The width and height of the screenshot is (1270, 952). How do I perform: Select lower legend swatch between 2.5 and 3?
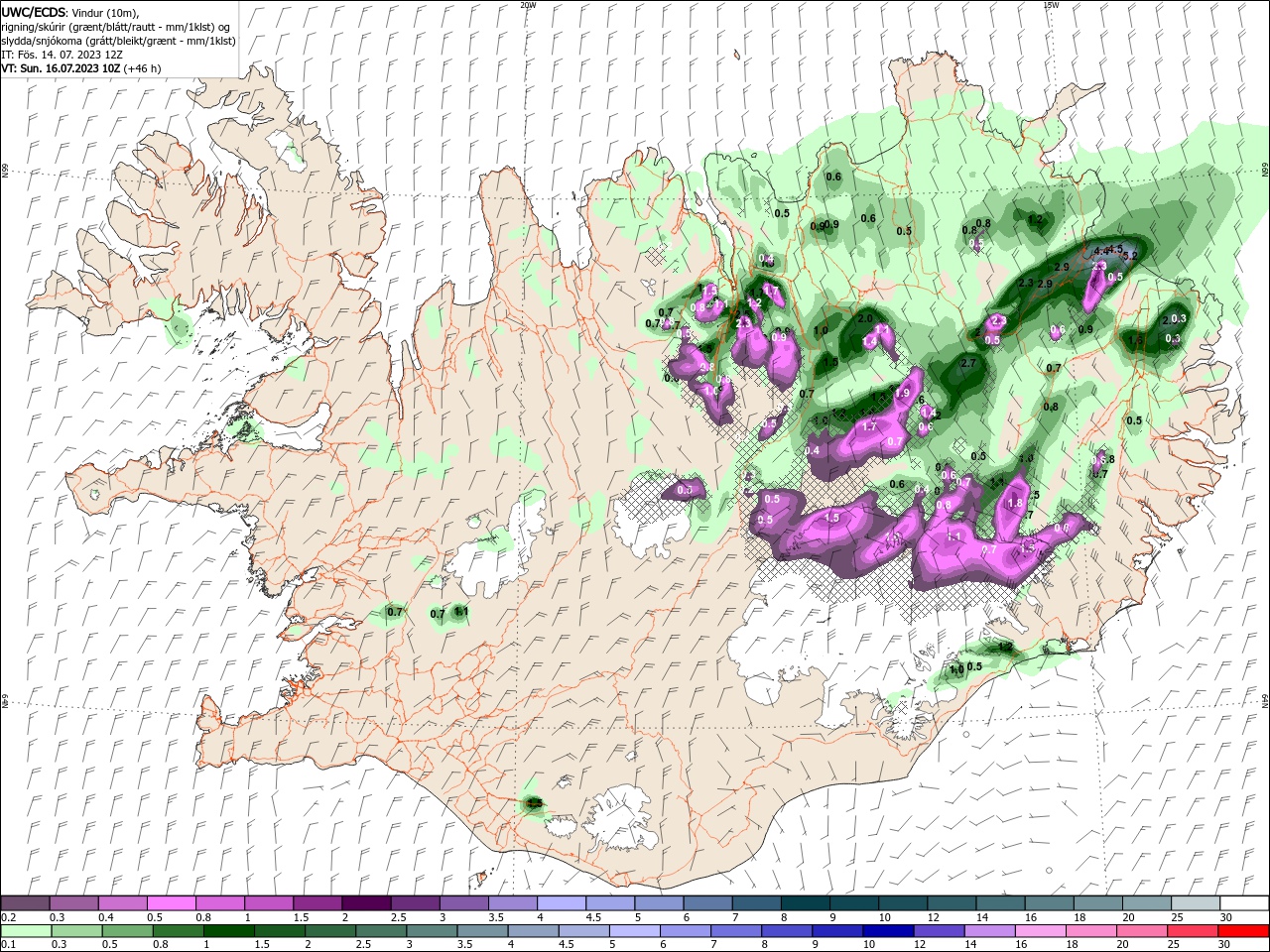381,930
